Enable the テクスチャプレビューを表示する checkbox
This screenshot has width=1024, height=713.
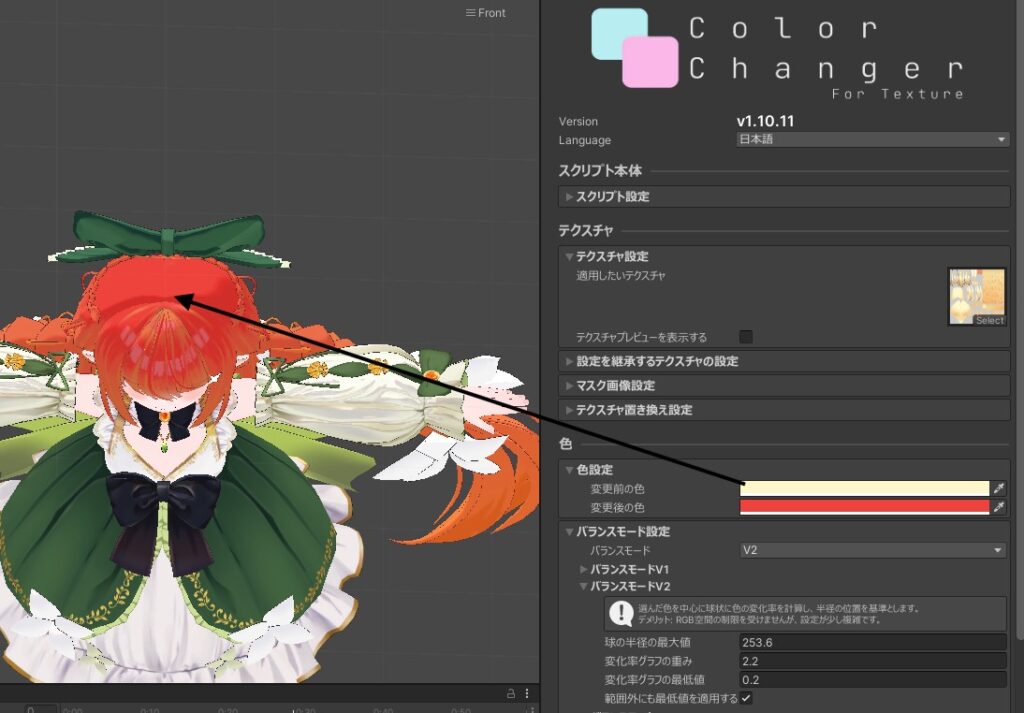[x=745, y=337]
